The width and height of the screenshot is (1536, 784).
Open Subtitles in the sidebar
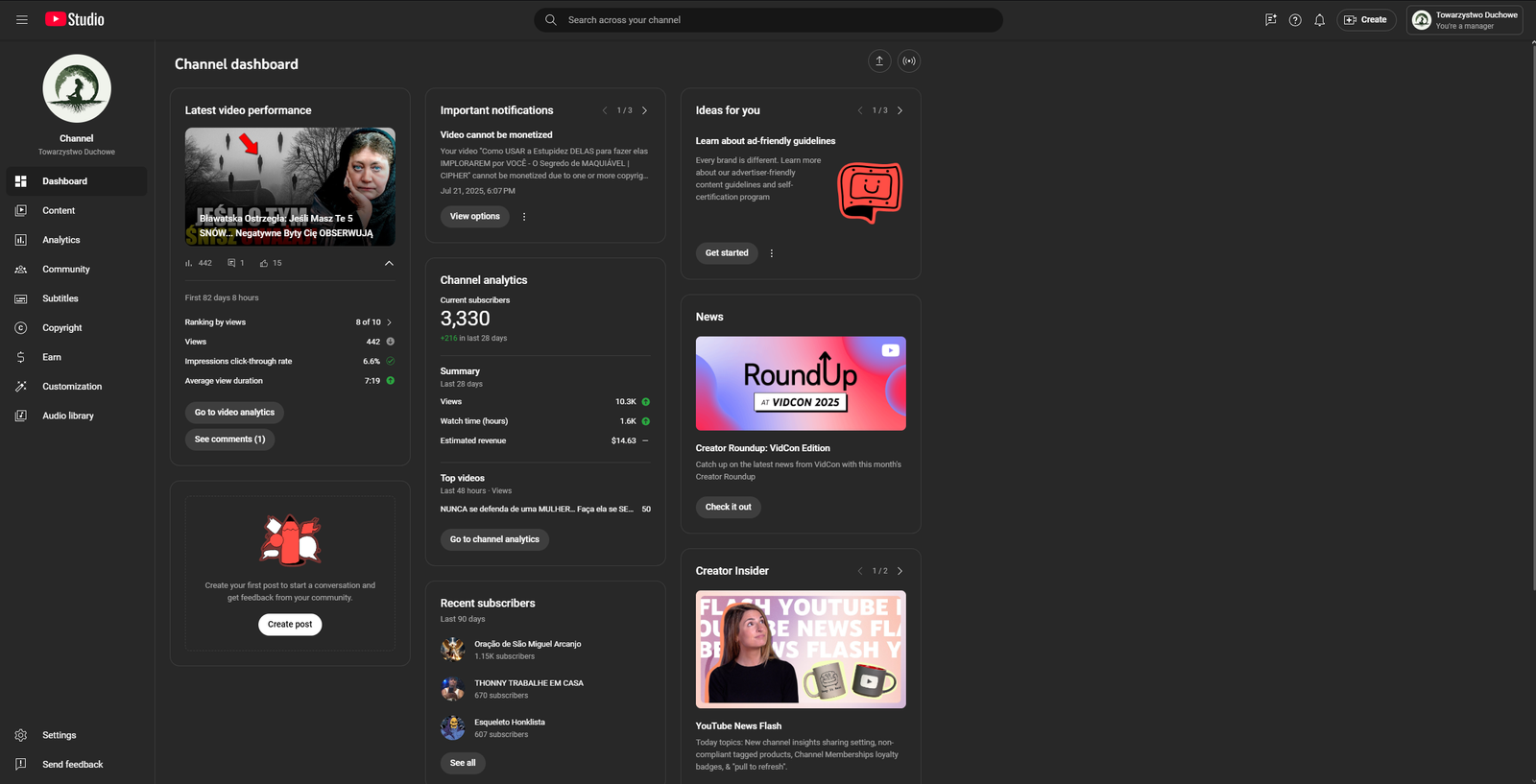point(77,298)
